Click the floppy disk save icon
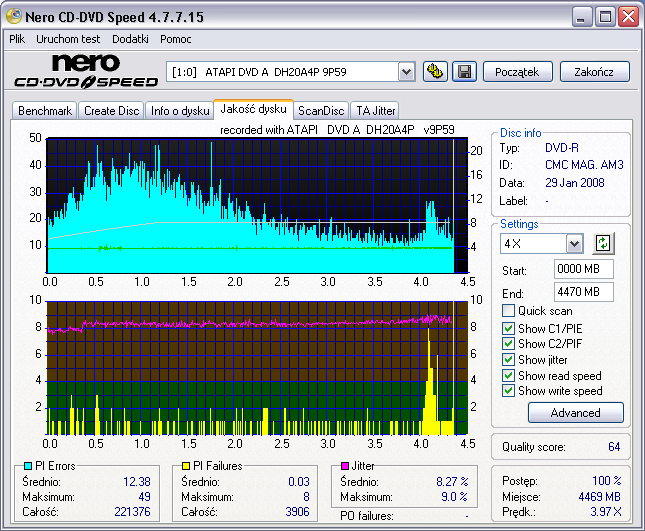The image size is (645, 531). (464, 72)
